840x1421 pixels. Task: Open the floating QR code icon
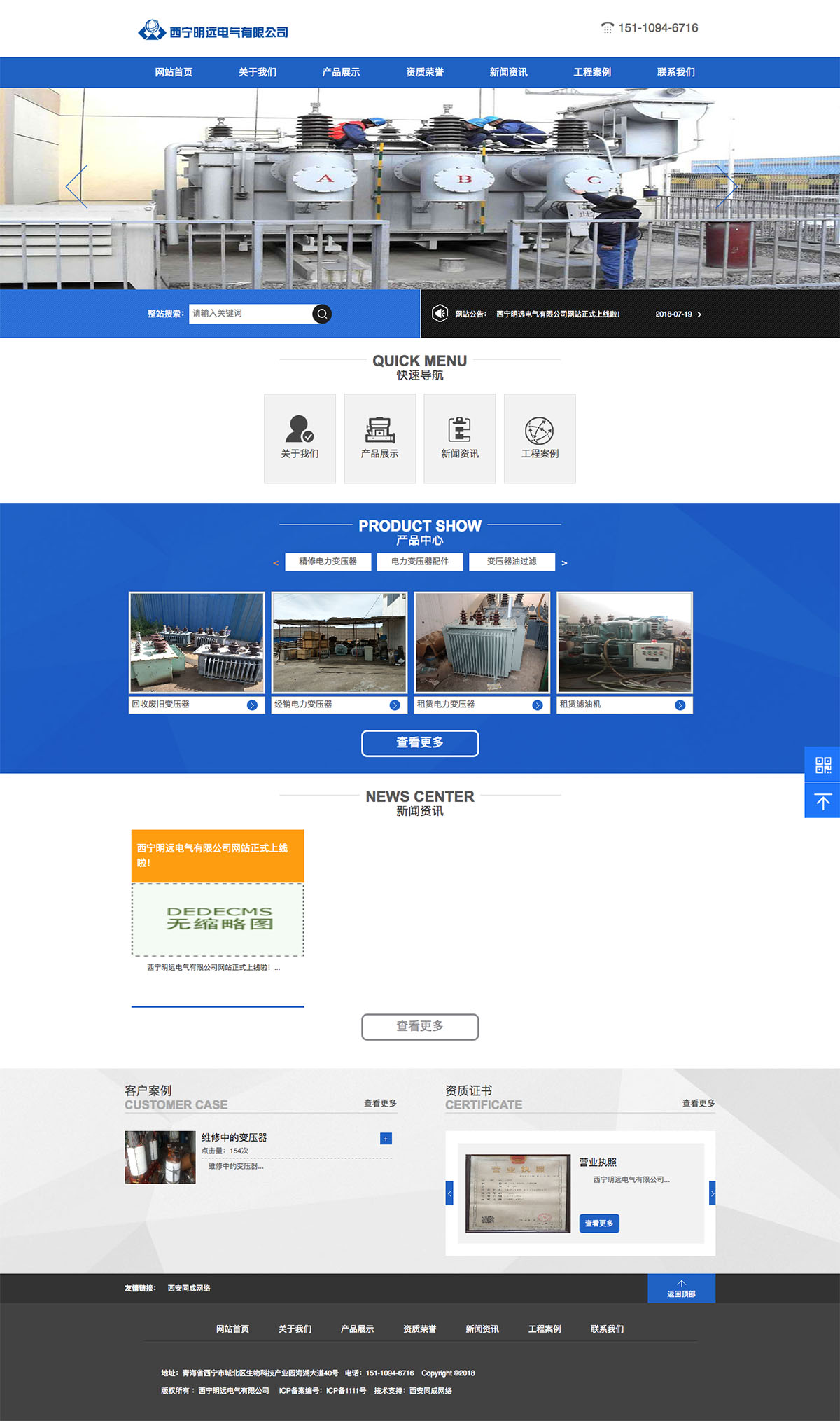823,765
